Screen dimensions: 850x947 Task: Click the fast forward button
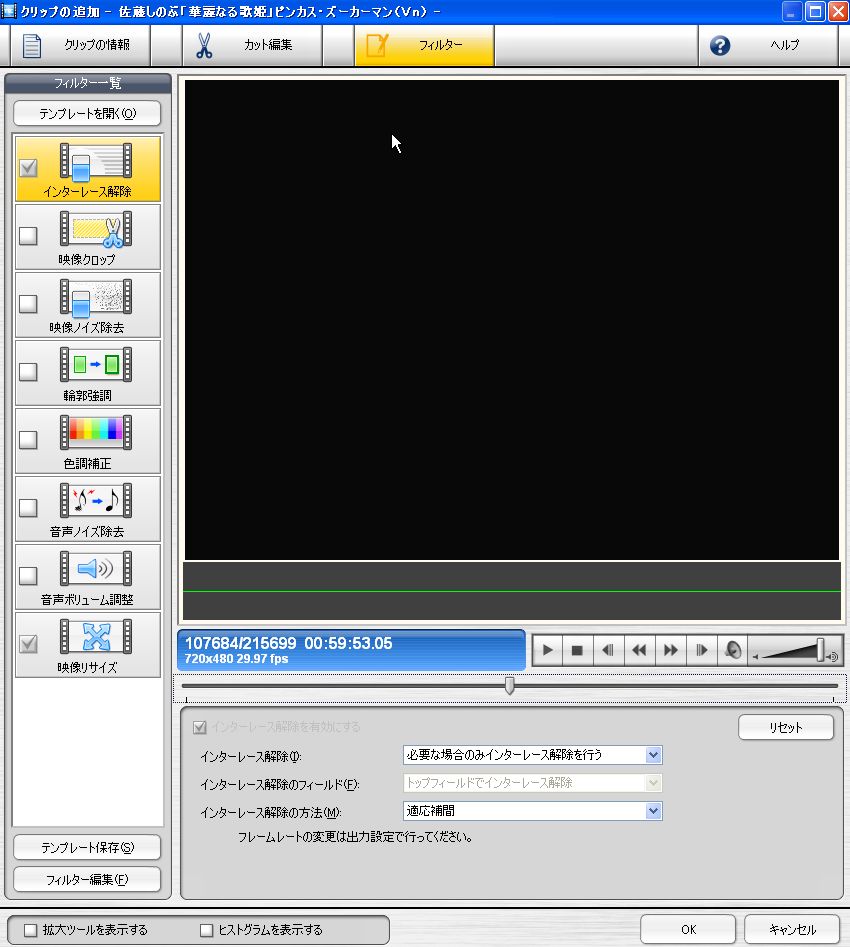point(671,650)
